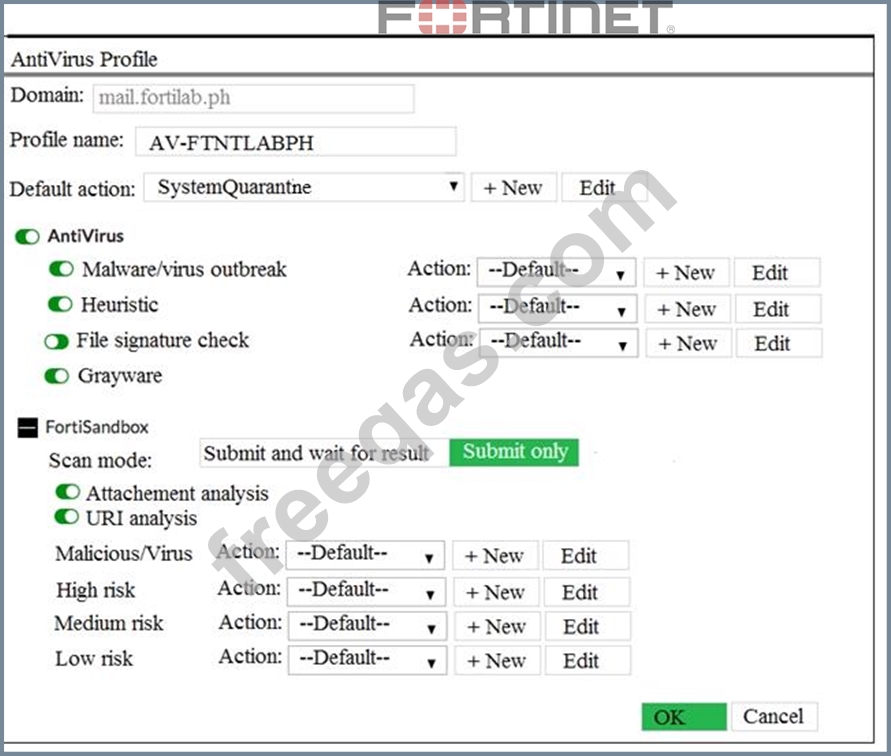Turn off Heuristic scanning toggle
The height and width of the screenshot is (756, 891).
(61, 304)
